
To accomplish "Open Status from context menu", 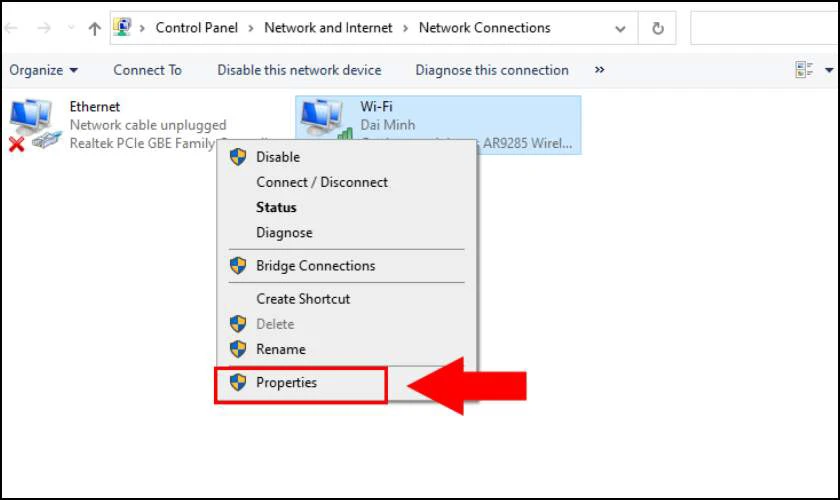I will (347, 207).
